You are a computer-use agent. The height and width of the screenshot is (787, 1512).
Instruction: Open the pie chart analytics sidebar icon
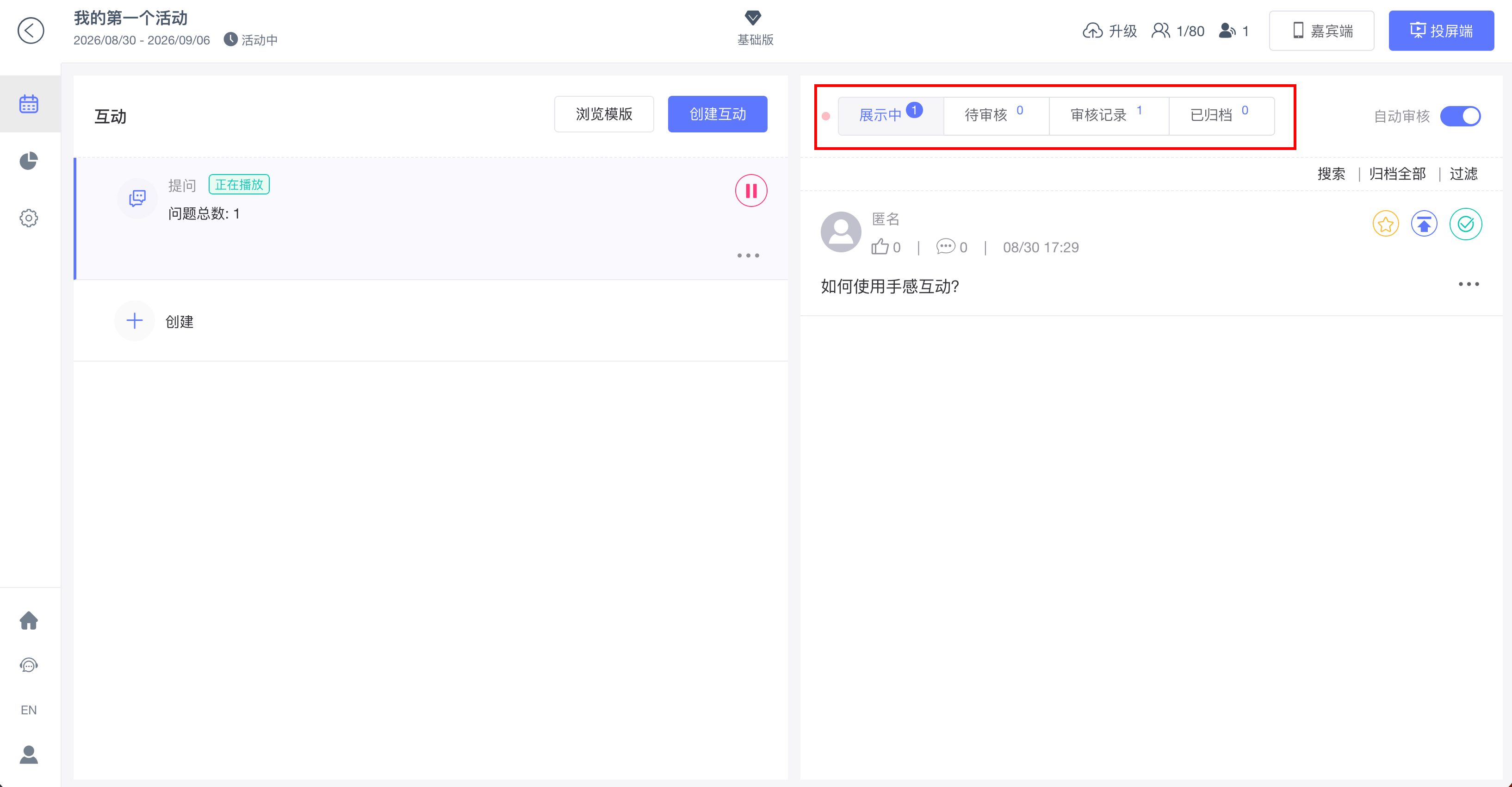click(29, 161)
